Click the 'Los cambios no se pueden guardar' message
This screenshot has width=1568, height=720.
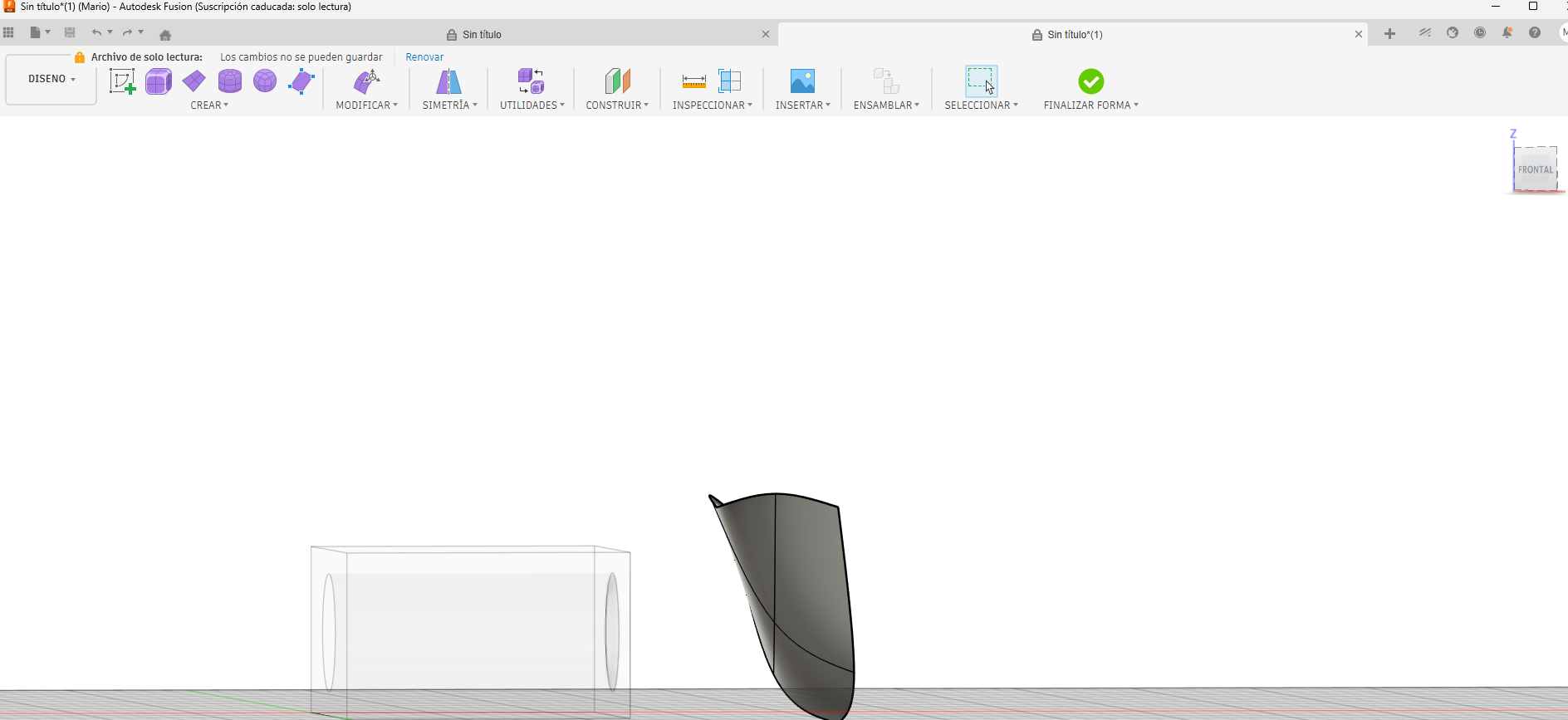coord(301,57)
